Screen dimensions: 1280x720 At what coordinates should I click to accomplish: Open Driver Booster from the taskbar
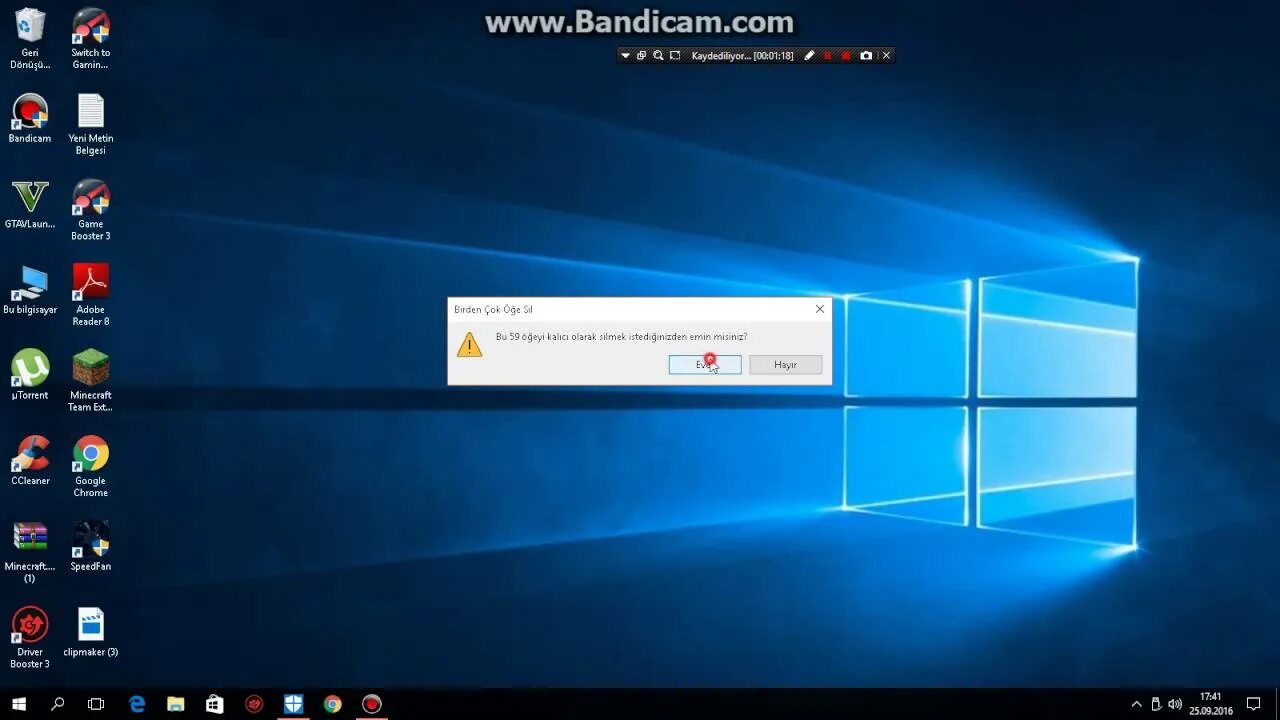pyautogui.click(x=254, y=704)
